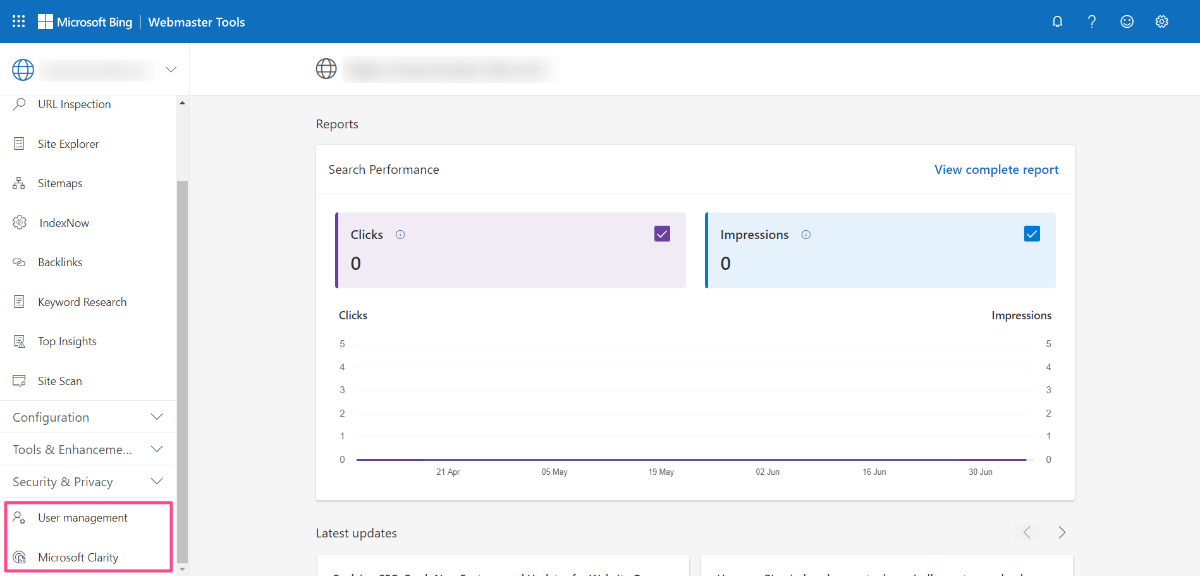This screenshot has width=1200, height=576.
Task: Click the IndexNow gear icon
Action: pos(19,223)
